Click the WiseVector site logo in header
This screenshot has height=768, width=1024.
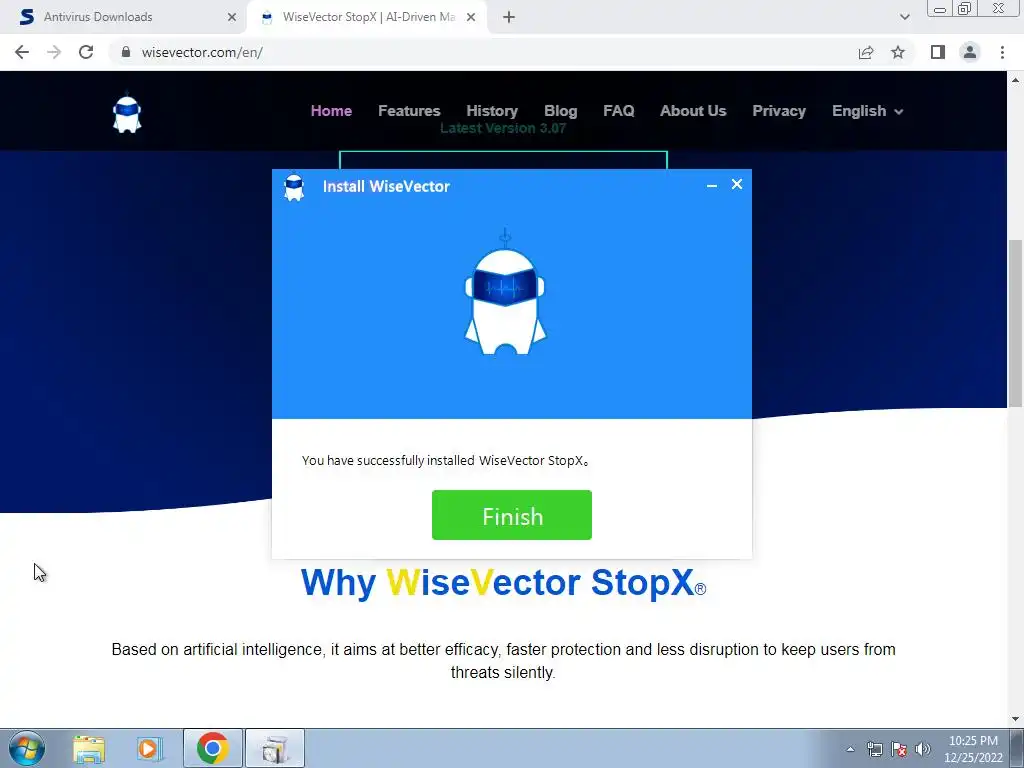click(127, 114)
